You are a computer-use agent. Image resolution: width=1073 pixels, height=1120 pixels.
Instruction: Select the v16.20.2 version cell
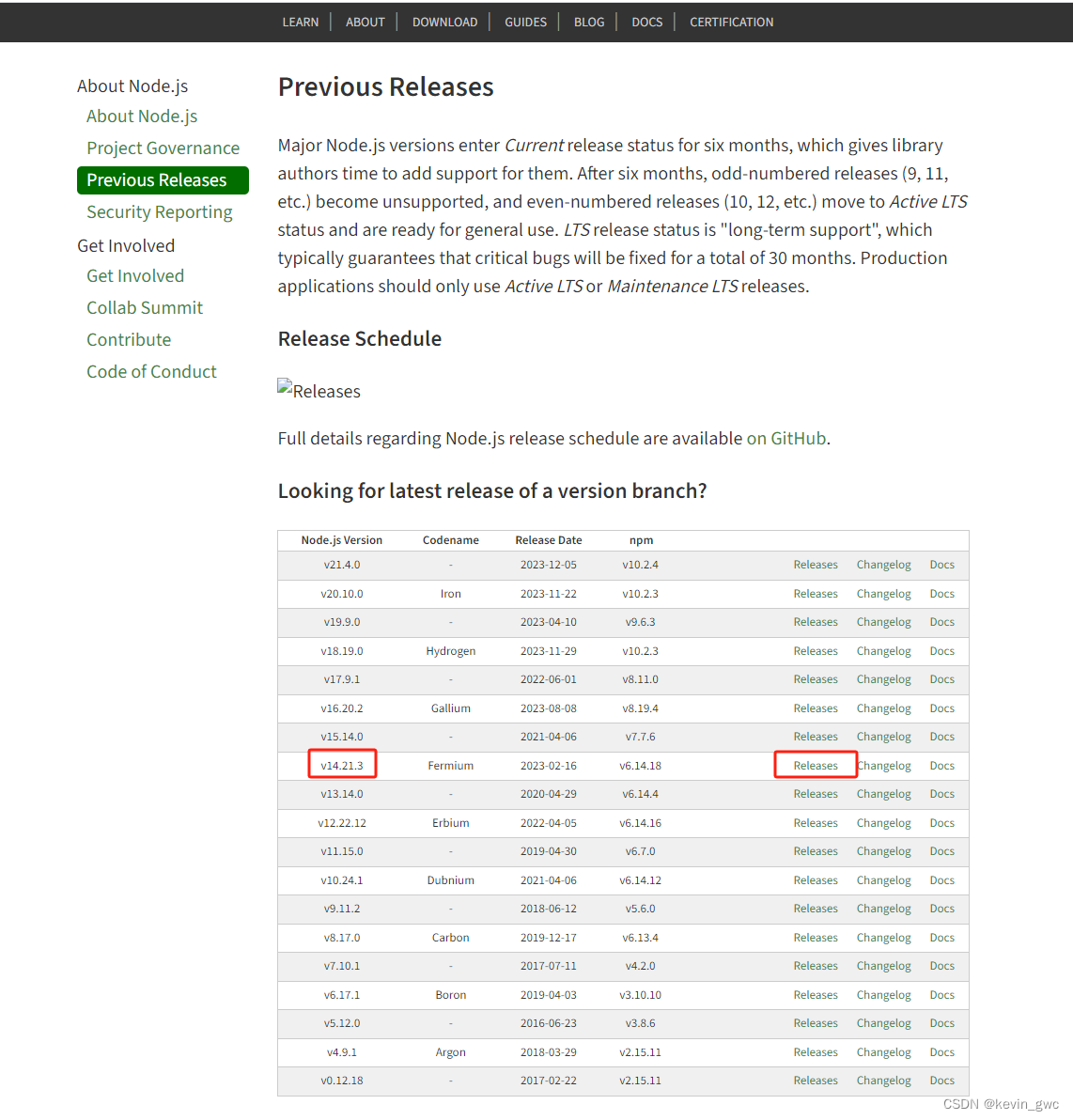pos(341,708)
